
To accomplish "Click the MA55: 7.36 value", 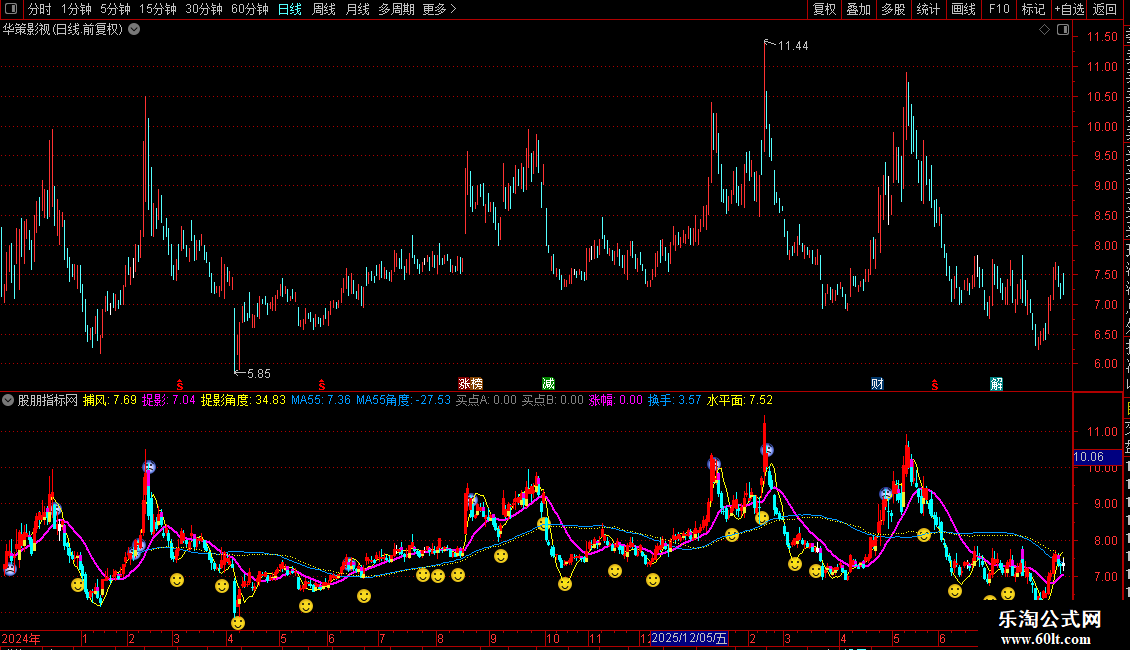I will tap(321, 400).
